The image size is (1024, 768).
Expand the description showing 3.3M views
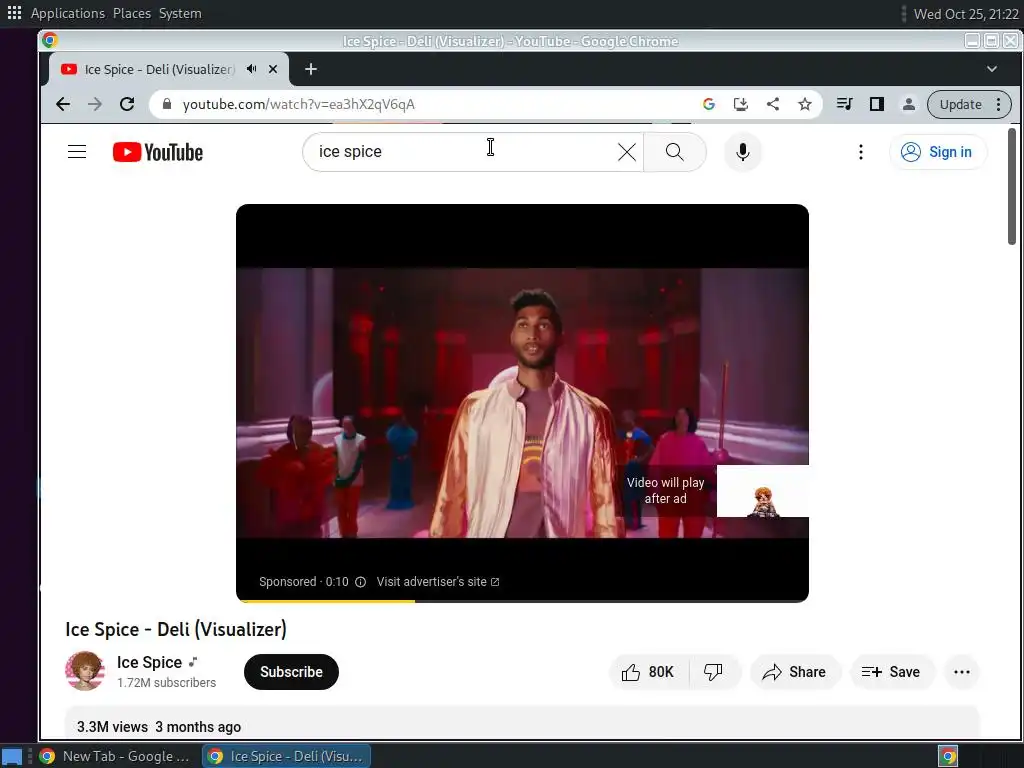(522, 722)
